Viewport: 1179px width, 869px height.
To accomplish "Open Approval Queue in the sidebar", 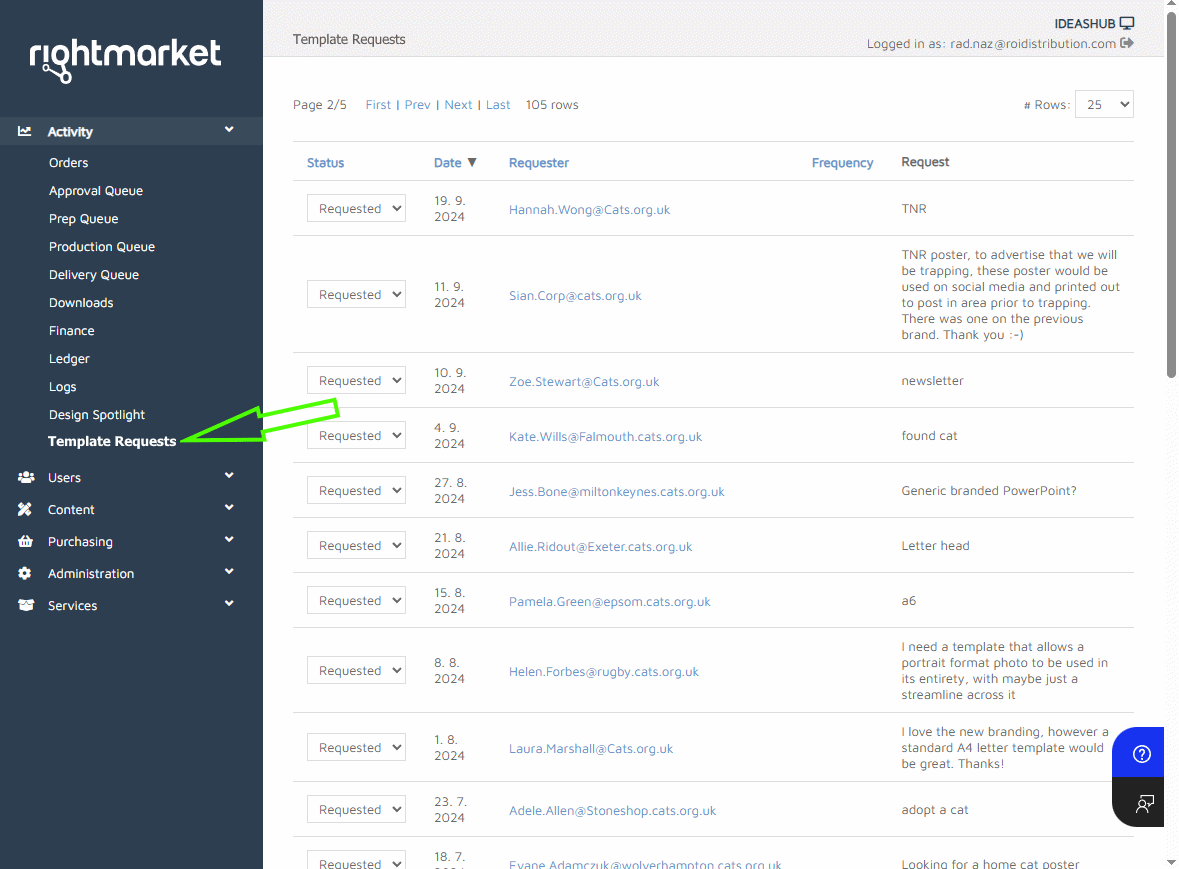I will (95, 191).
